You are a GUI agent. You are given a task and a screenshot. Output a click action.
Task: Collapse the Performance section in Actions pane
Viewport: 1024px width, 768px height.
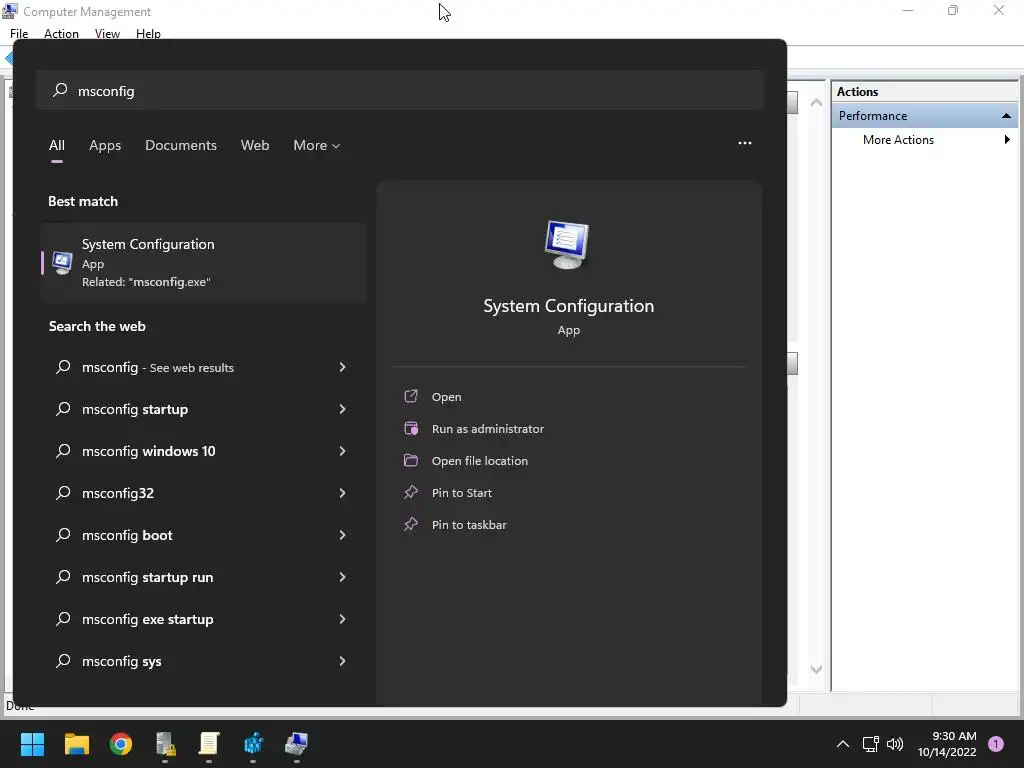pos(1006,116)
